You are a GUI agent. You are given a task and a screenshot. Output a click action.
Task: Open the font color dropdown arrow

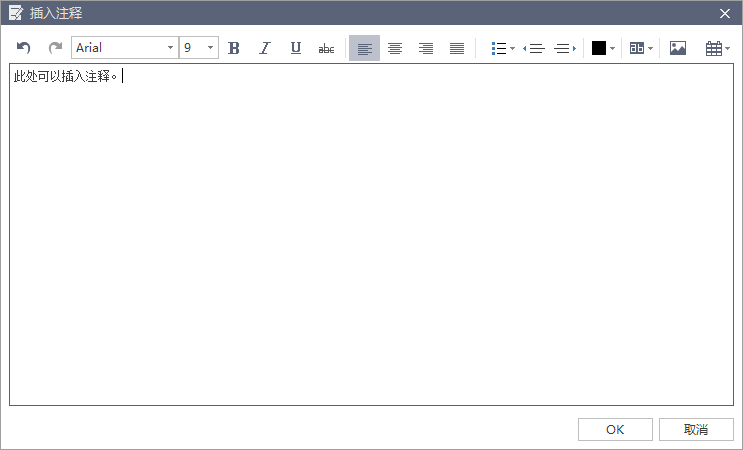click(x=613, y=48)
